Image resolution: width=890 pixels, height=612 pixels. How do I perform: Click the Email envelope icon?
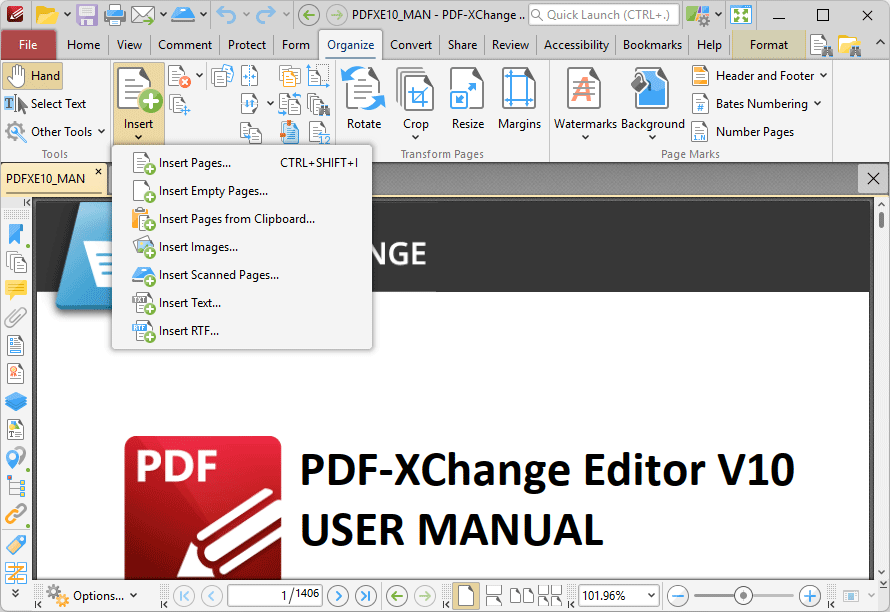point(142,15)
